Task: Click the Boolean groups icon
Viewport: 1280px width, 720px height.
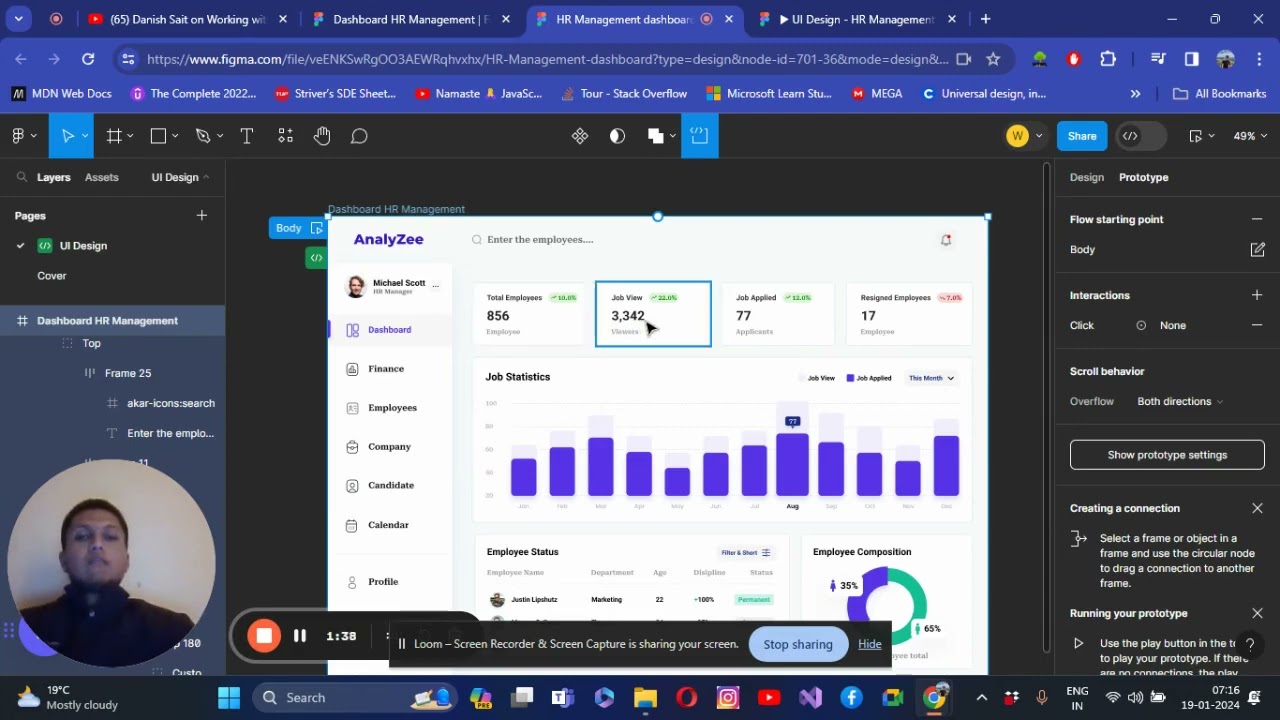Action: click(655, 136)
